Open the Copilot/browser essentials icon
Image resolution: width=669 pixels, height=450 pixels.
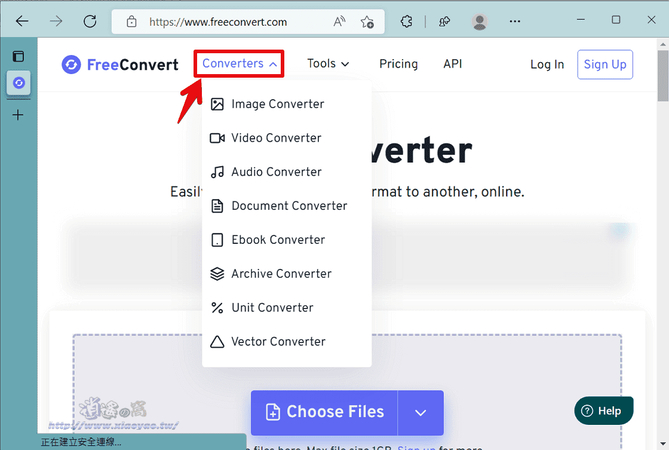coord(444,21)
